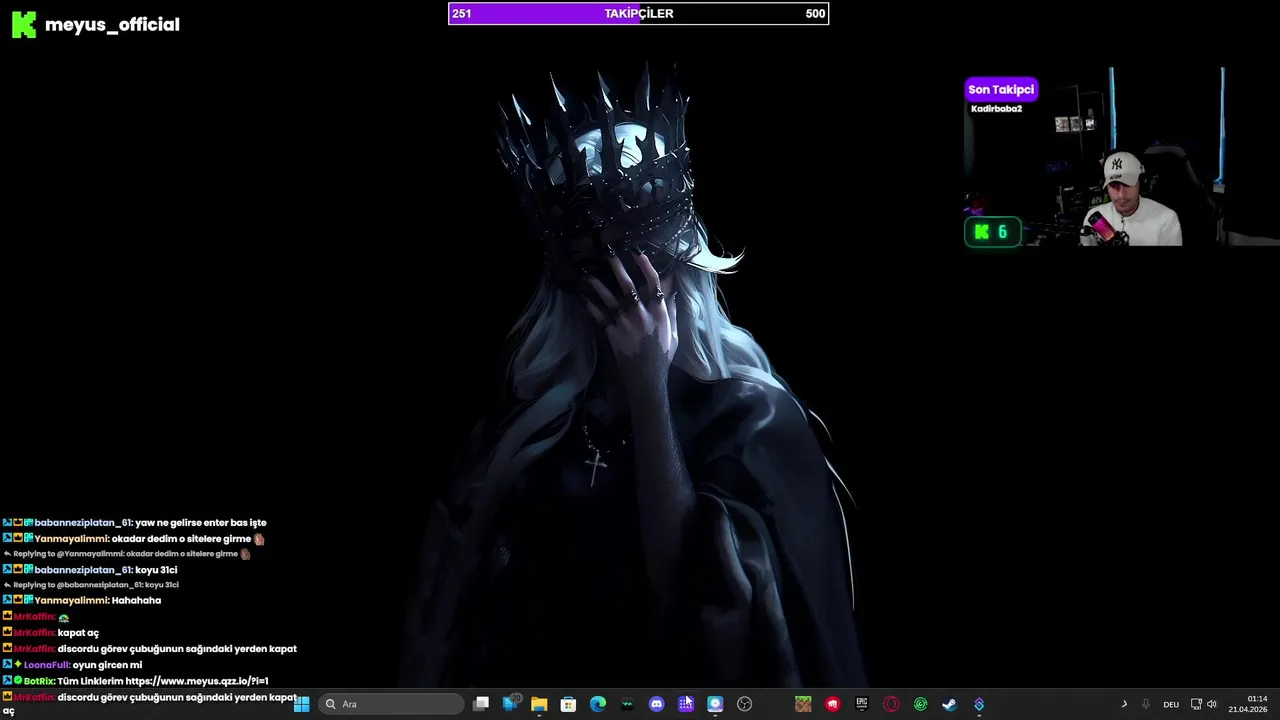Open File Explorer from the taskbar
Image resolution: width=1280 pixels, height=720 pixels.
point(539,704)
